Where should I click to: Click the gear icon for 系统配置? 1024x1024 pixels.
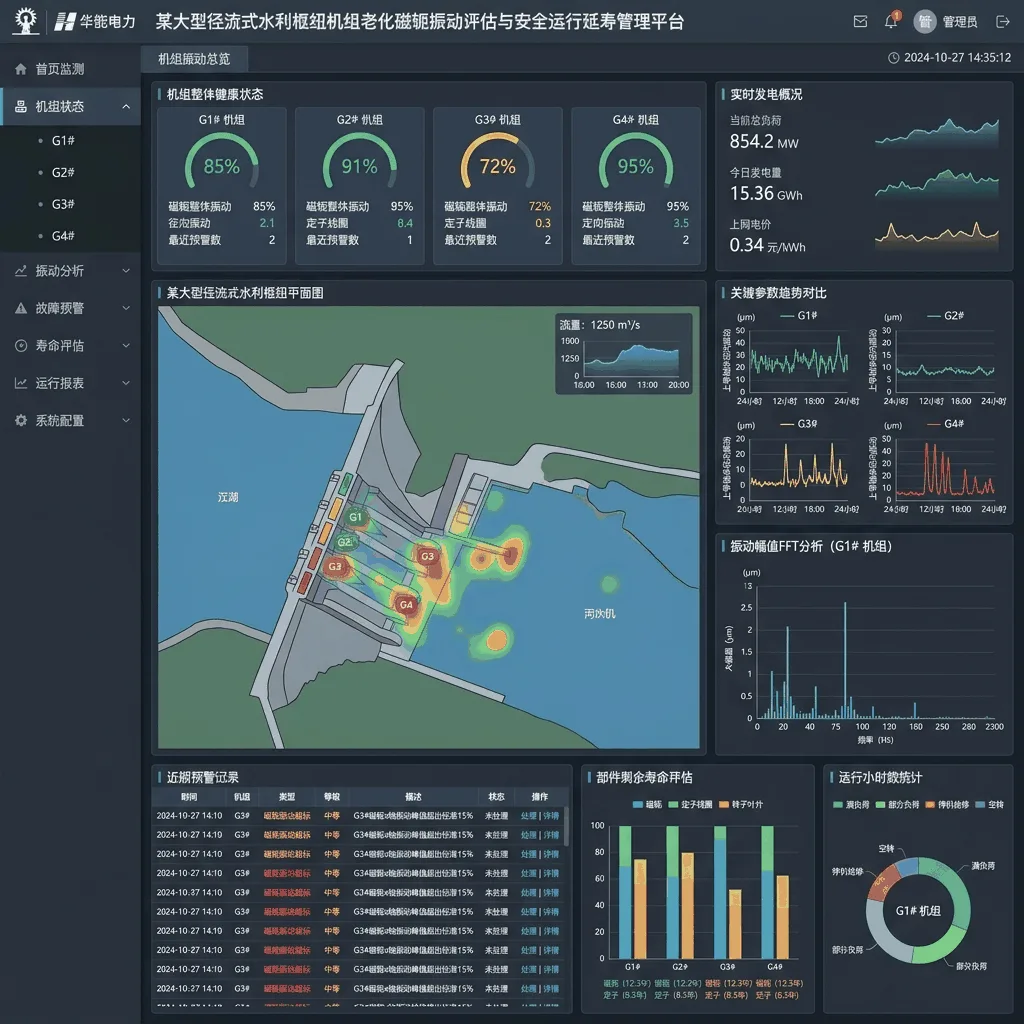21,421
